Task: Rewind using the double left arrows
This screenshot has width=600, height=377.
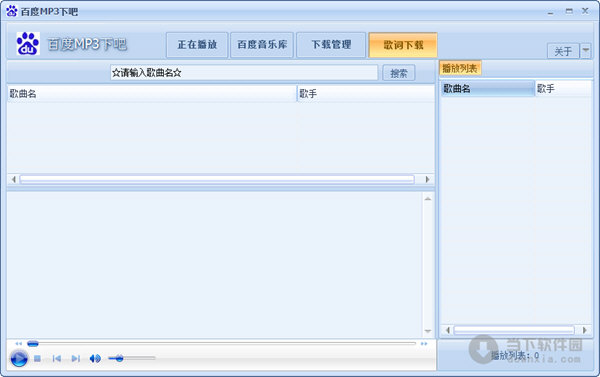Action: click(x=18, y=344)
